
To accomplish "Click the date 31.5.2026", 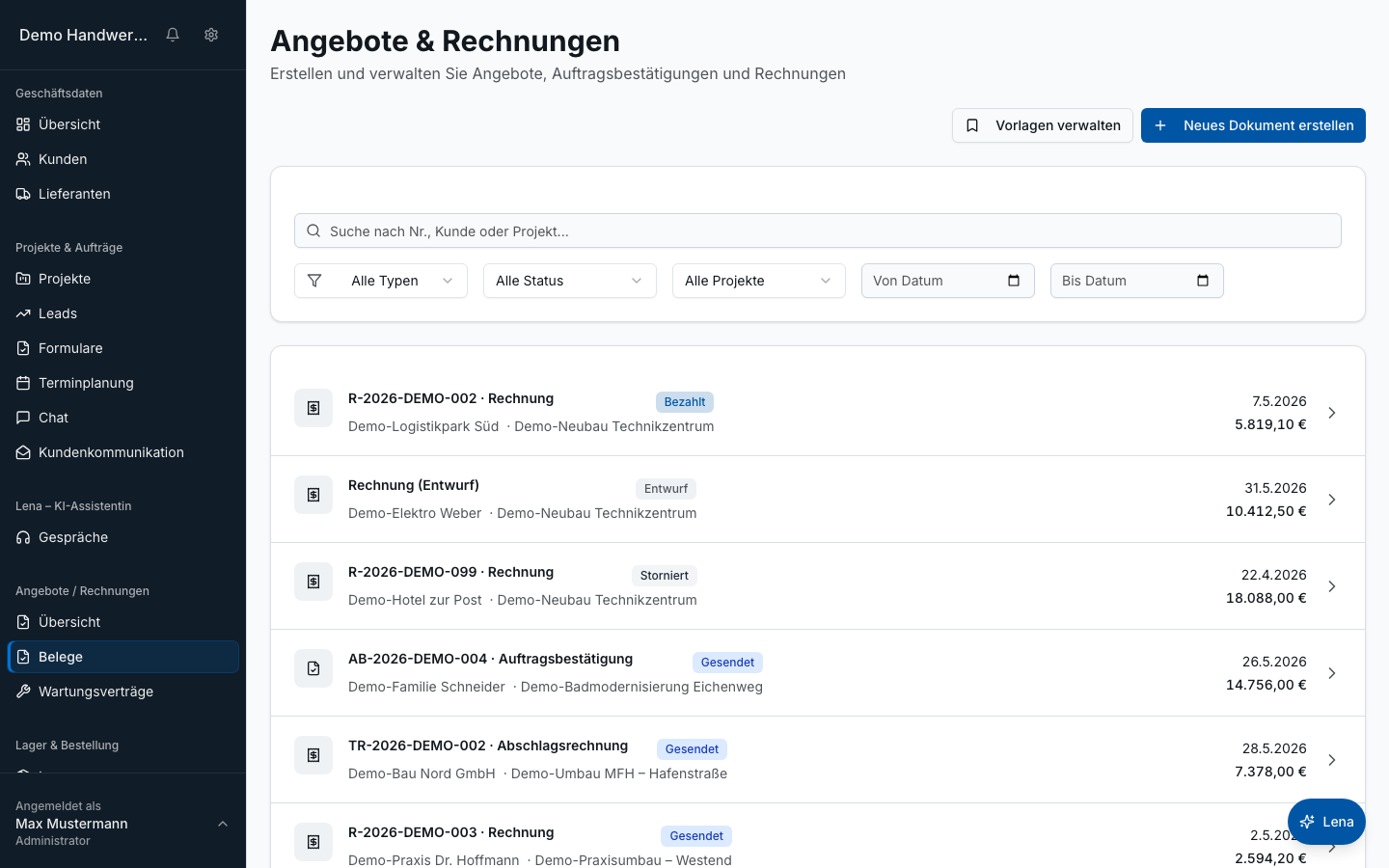I will (1275, 488).
